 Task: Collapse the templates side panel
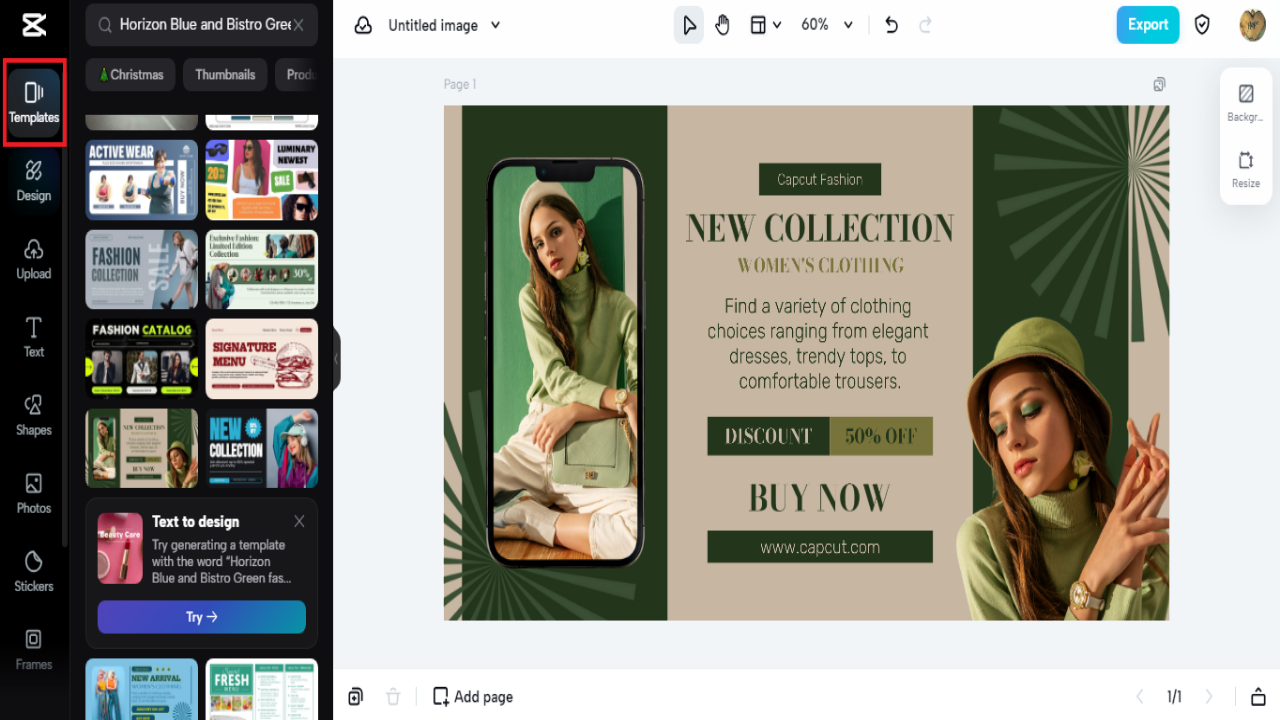click(x=336, y=358)
